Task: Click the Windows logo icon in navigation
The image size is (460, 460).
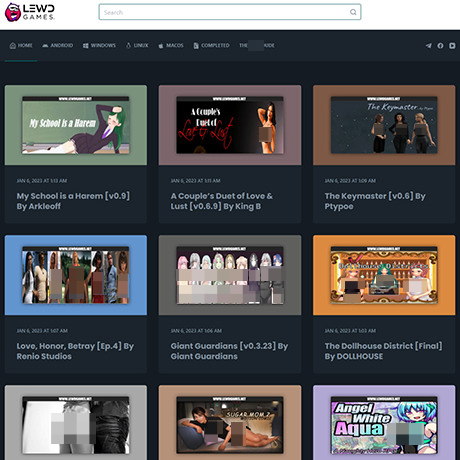Action: (86, 46)
